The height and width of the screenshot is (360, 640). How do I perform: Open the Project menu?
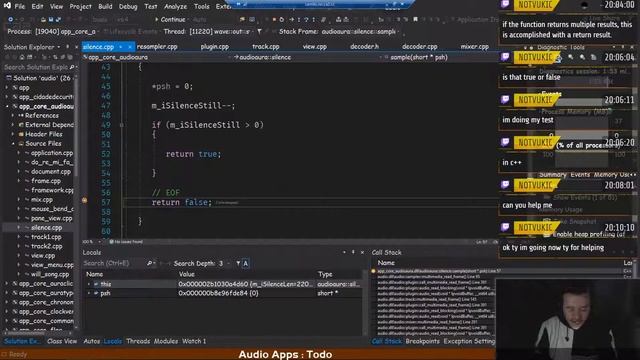(x=80, y=7)
